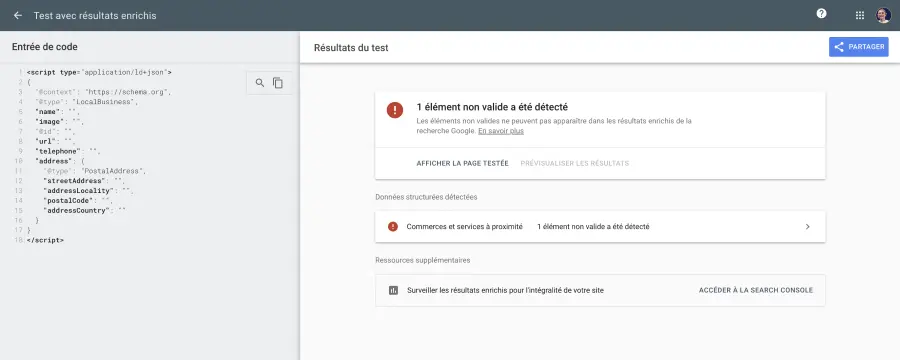Click PRÉVISUALISER LES RÉSULTATS
Viewport: 900px width, 360px height.
575,164
